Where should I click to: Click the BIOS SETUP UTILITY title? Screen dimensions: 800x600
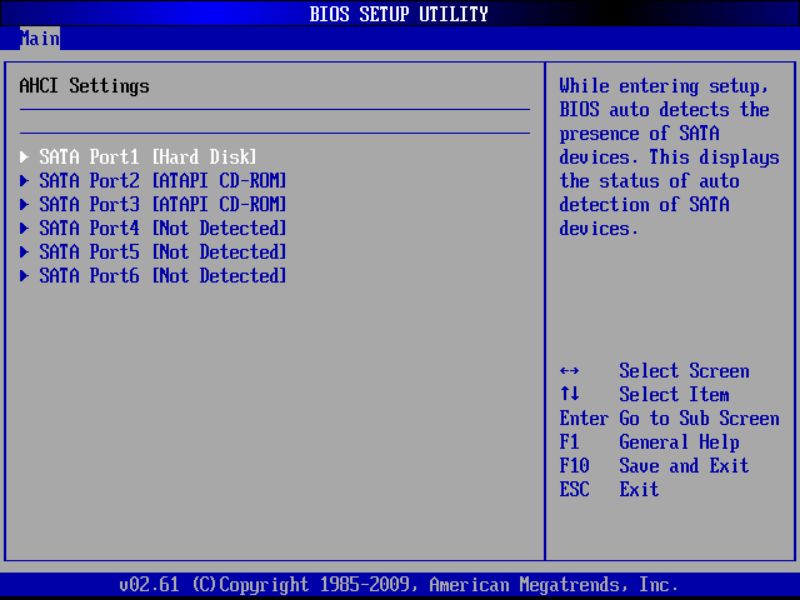coord(399,14)
